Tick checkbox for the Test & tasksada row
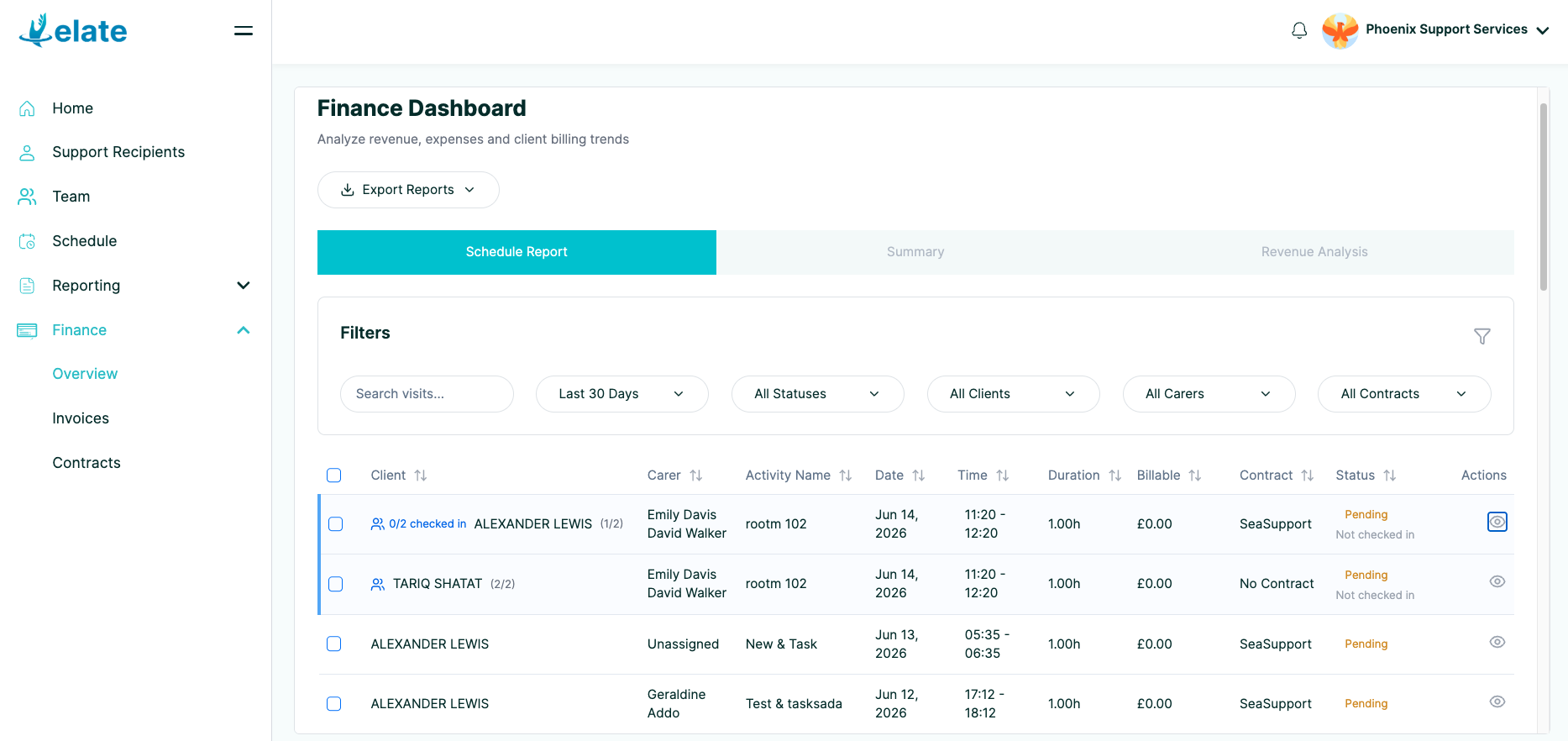The height and width of the screenshot is (741, 1568). point(334,704)
